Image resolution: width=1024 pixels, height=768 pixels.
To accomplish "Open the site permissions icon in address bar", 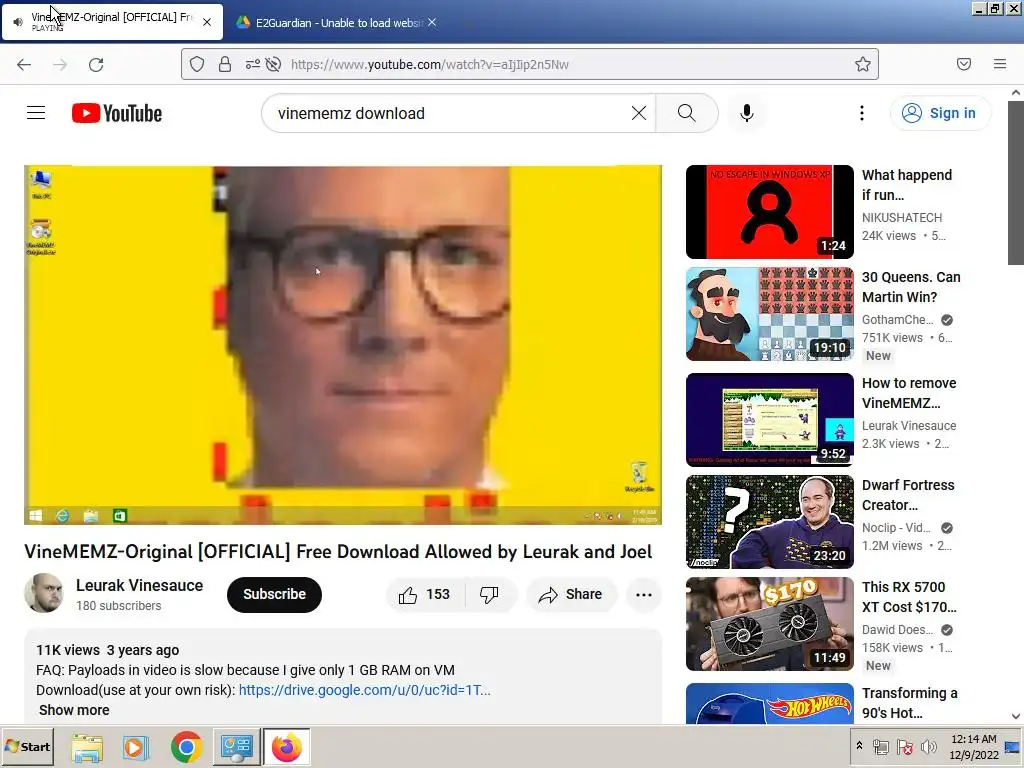I will [x=252, y=64].
